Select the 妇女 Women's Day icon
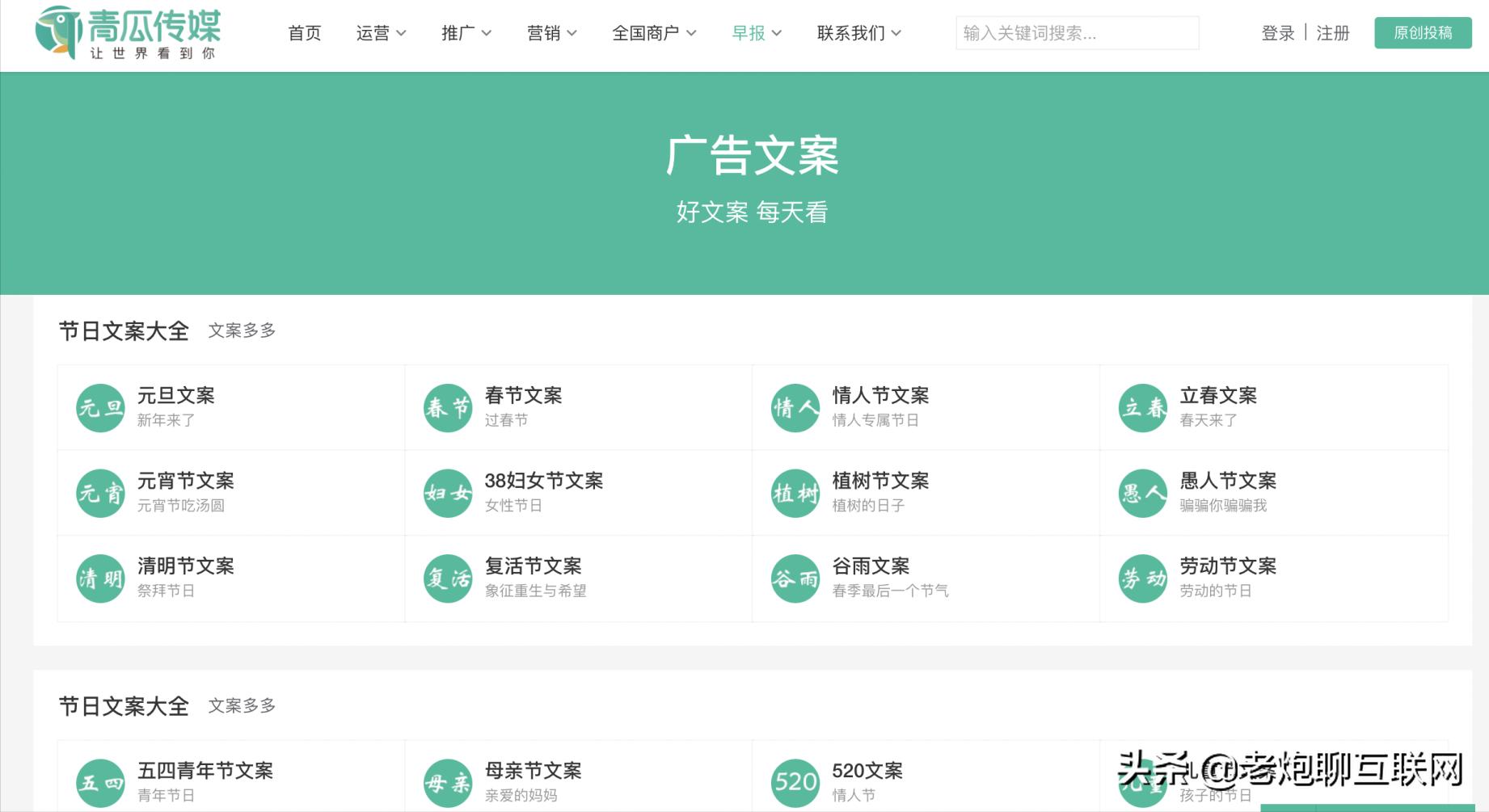This screenshot has height=812, width=1489. tap(447, 493)
